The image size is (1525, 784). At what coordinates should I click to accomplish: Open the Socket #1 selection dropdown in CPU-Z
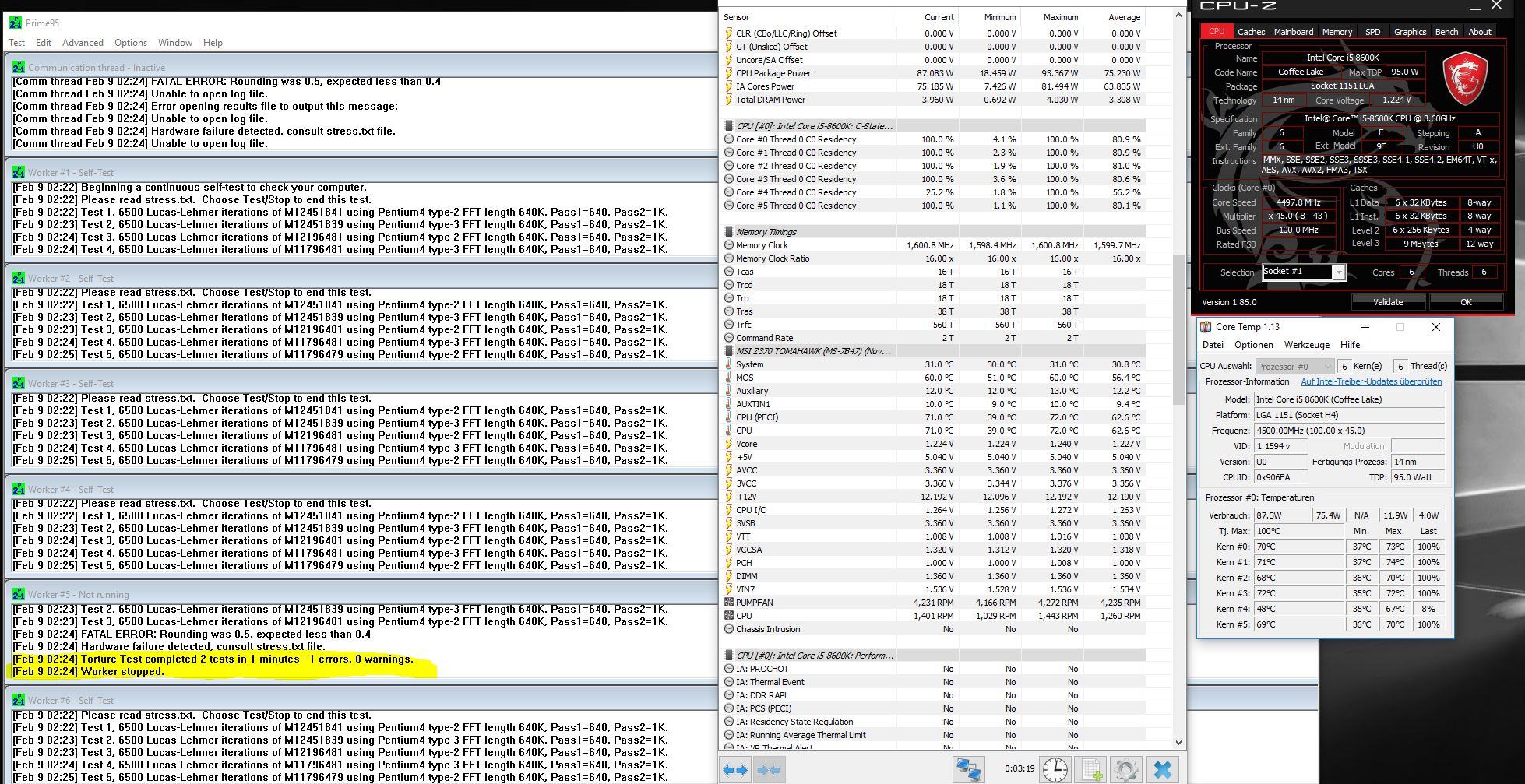point(1338,272)
